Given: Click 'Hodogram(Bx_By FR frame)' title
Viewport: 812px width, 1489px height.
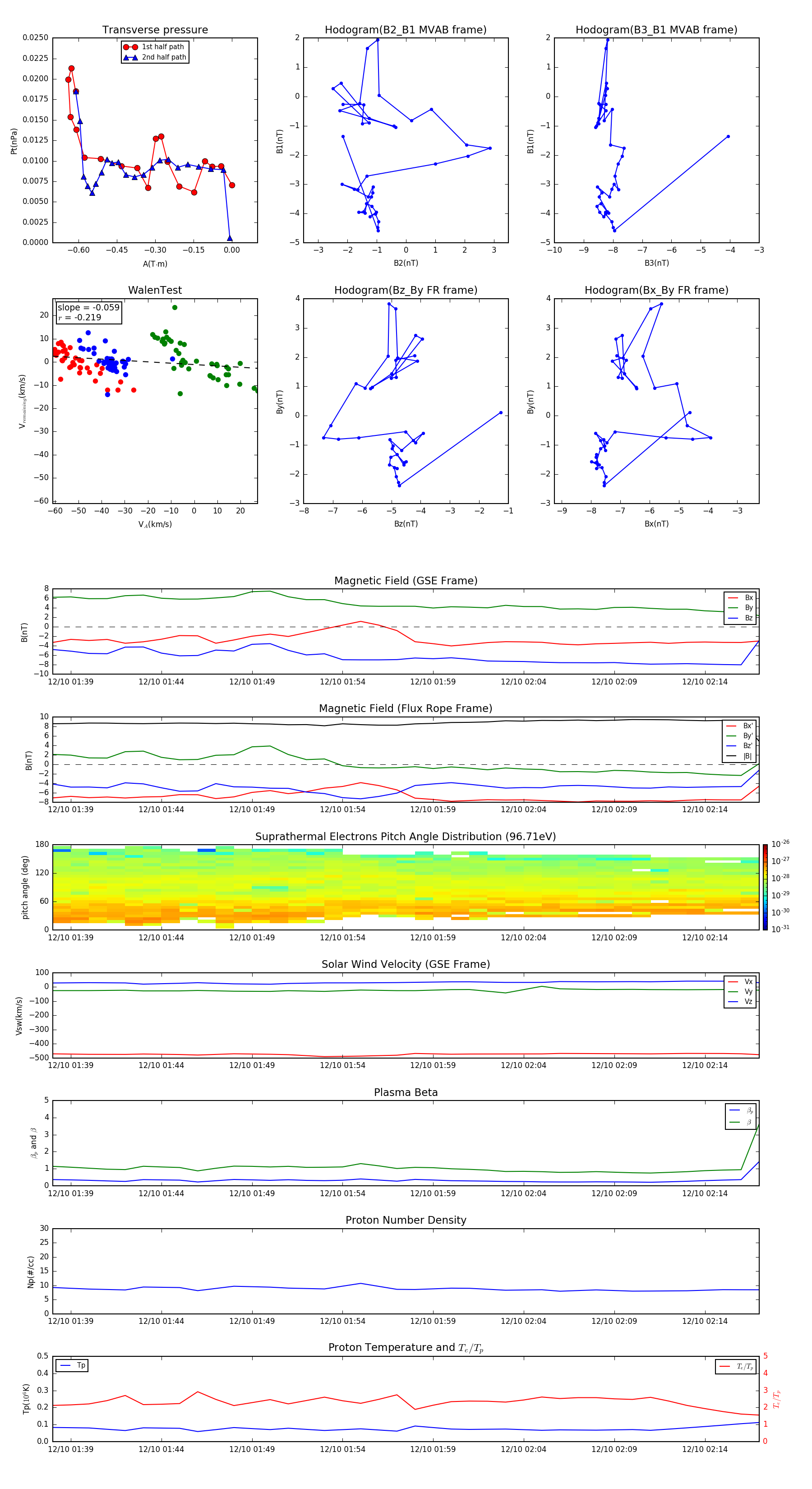Looking at the screenshot, I should 656,290.
